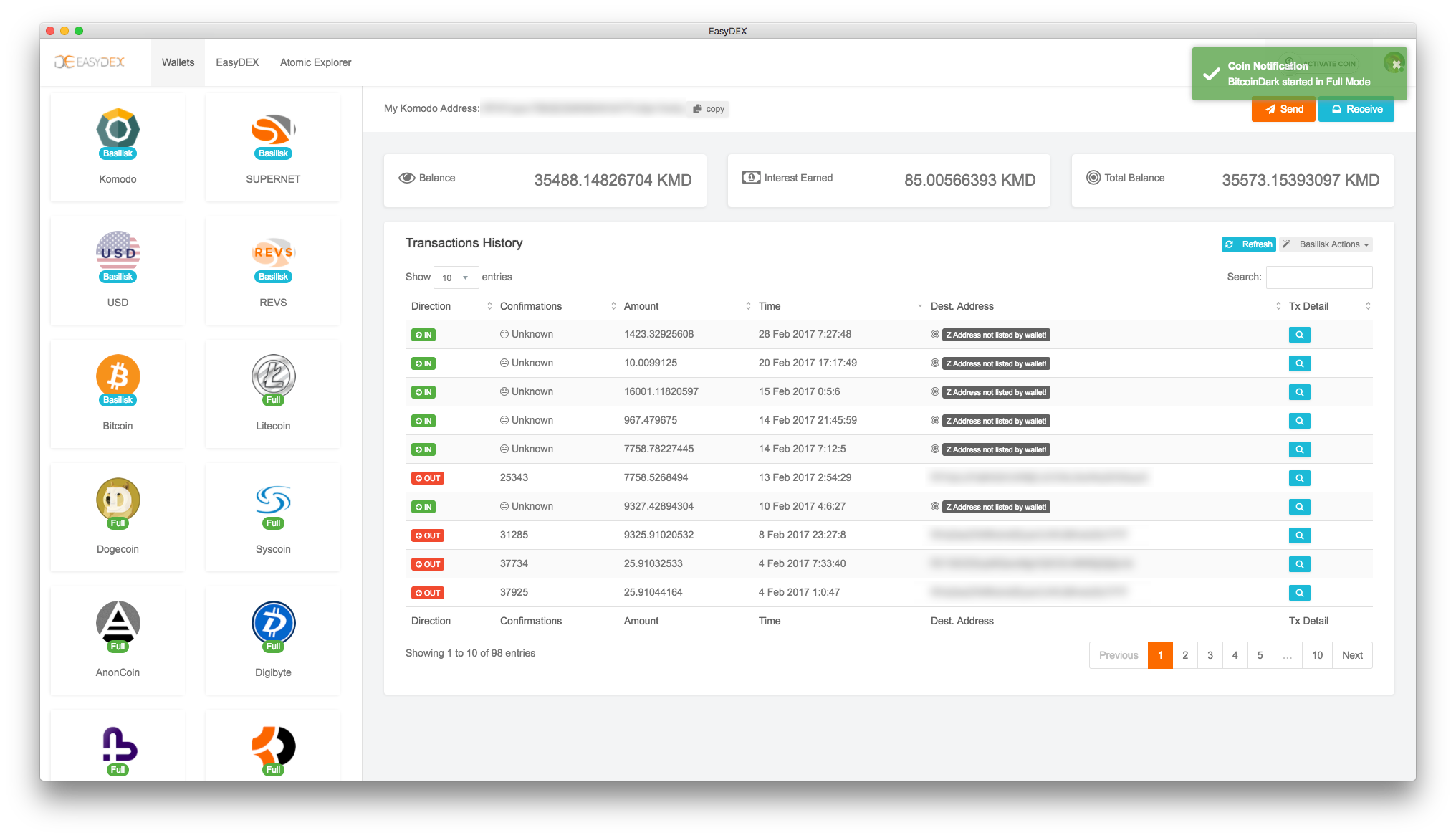Click the transactions Search field

1319,277
